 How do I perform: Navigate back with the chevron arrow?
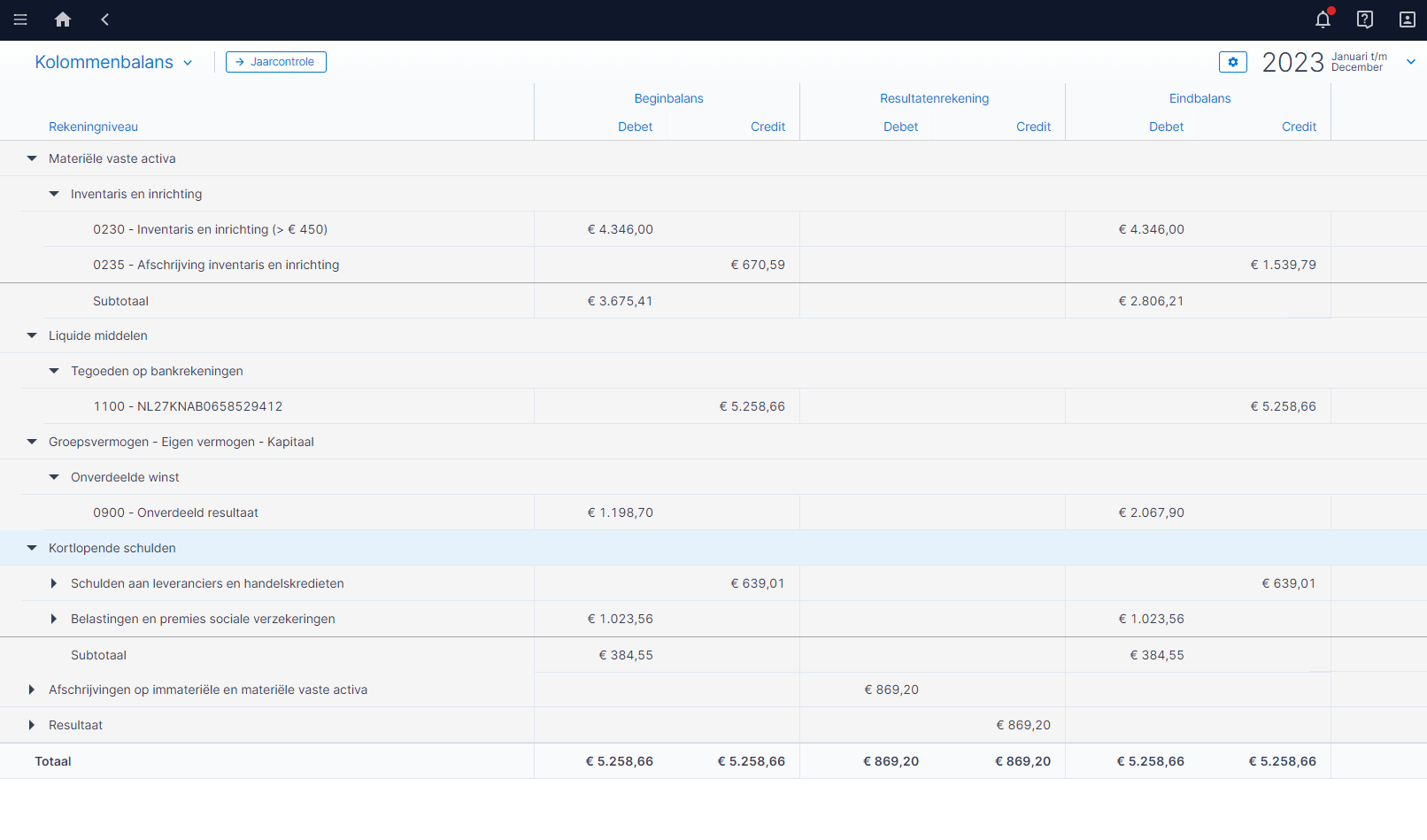tap(104, 19)
